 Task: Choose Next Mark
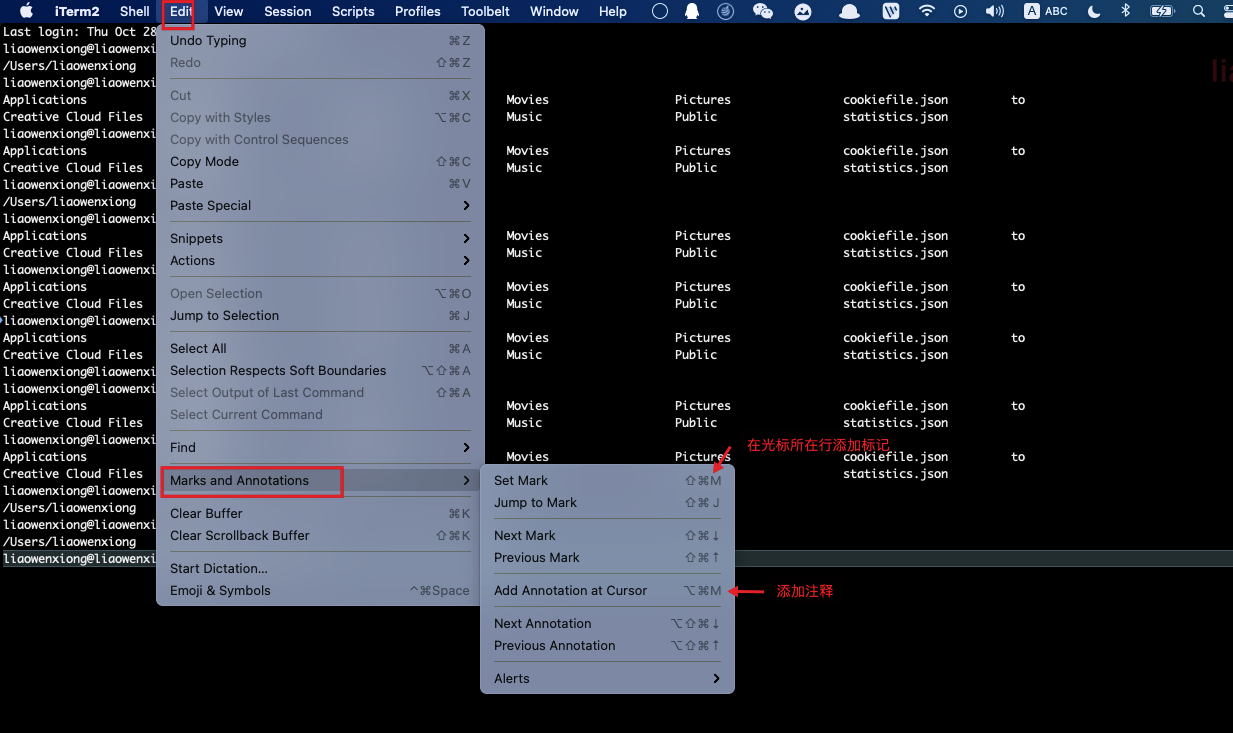point(608,536)
